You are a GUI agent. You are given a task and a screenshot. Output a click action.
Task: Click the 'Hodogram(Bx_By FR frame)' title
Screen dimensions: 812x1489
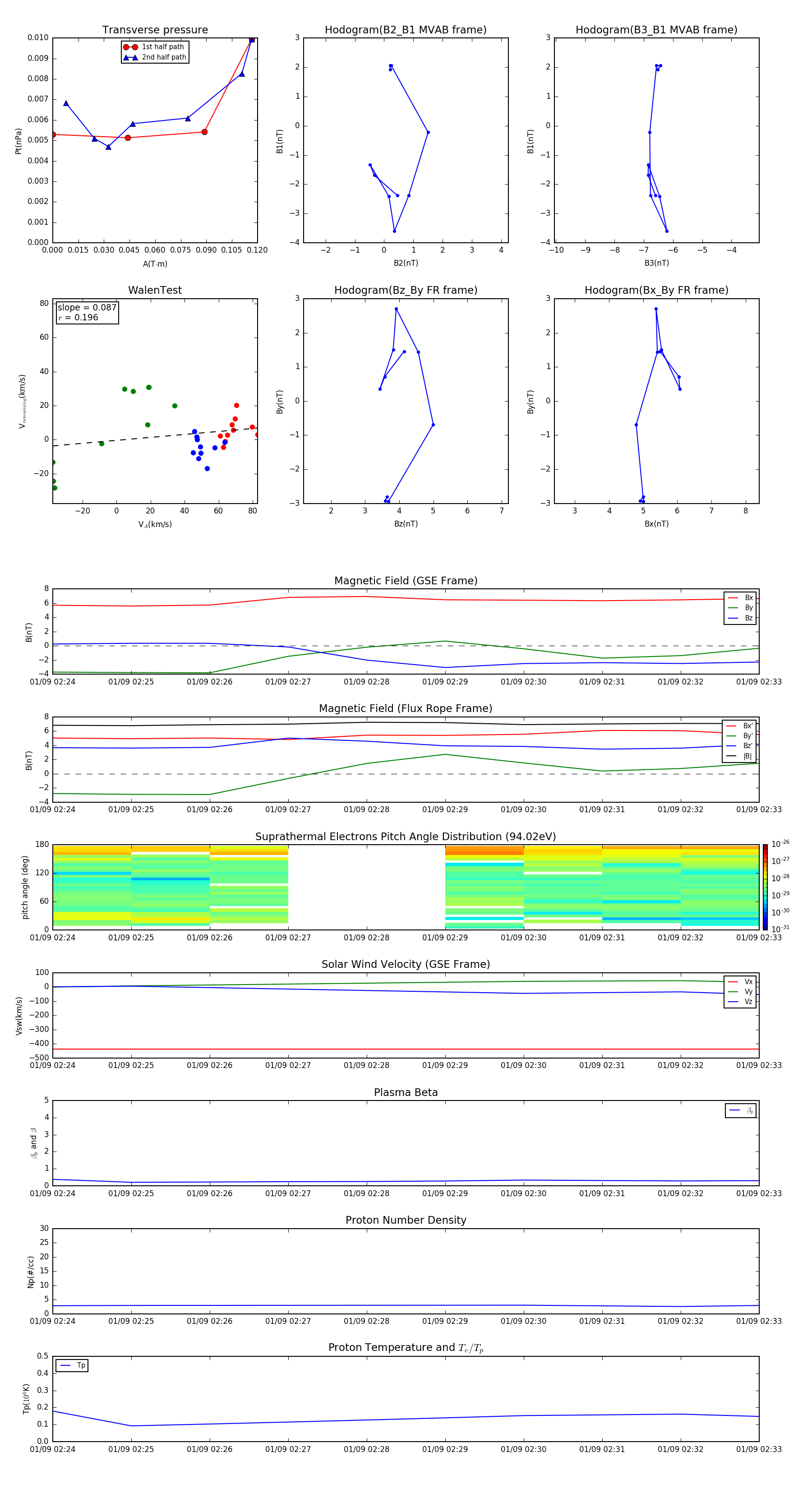pyautogui.click(x=656, y=290)
